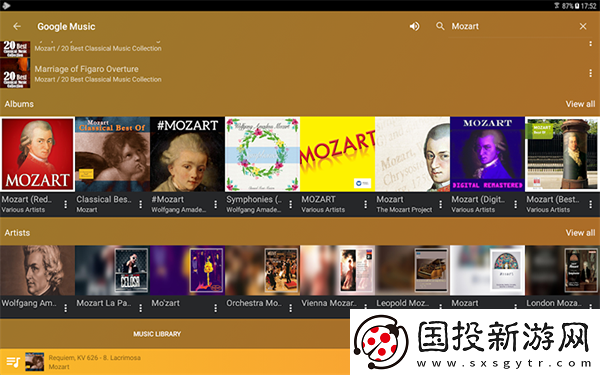The image size is (600, 375).
Task: Open menu for Classical Best album
Action: pyautogui.click(x=141, y=205)
